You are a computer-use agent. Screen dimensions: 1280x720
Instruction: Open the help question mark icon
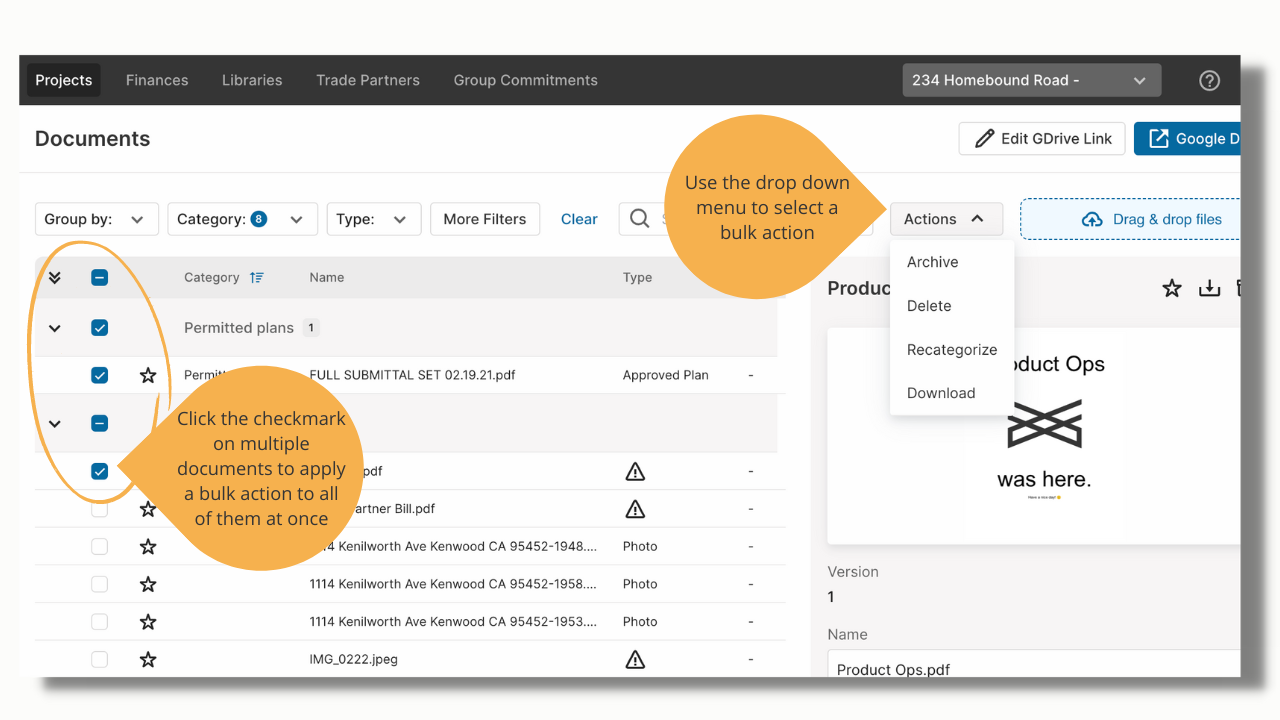click(1209, 81)
